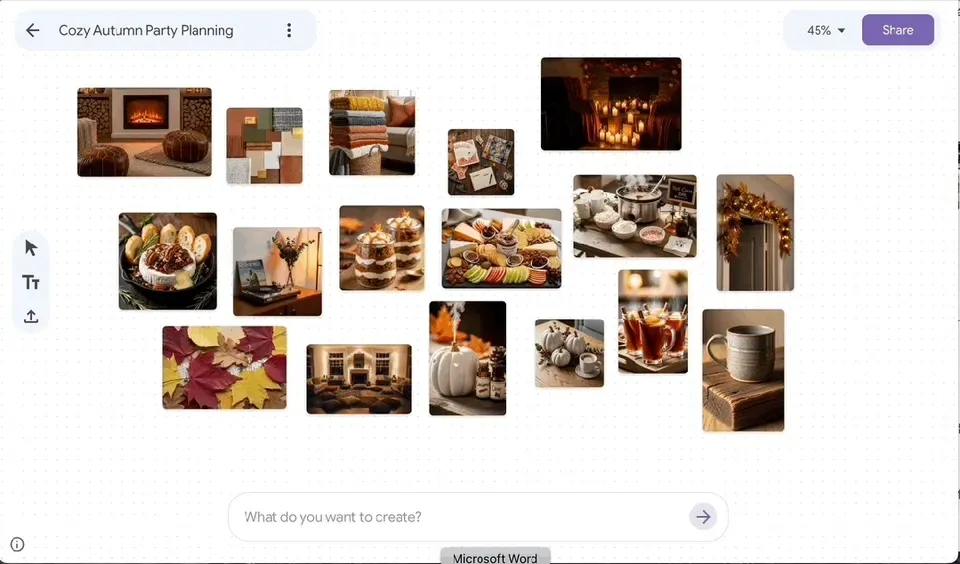Select the fabric color swatches image
This screenshot has height=564, width=960.
(264, 146)
